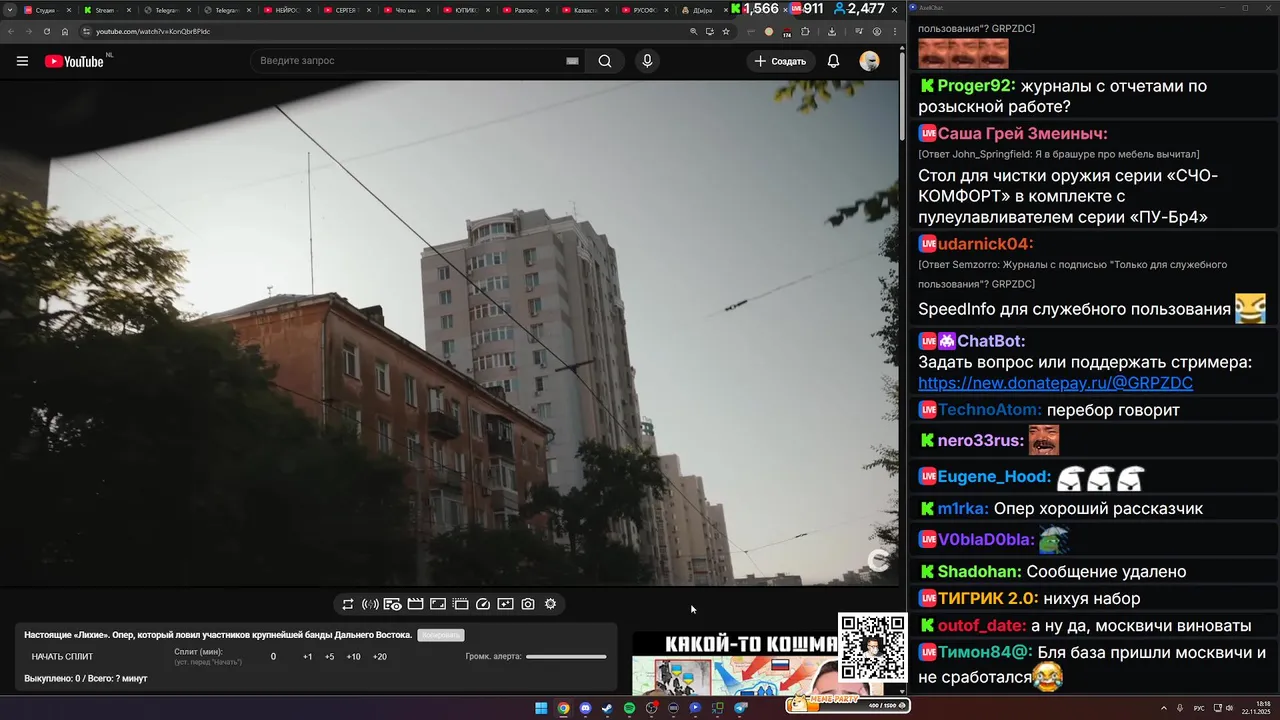Open the YouTube account avatar menu

[x=870, y=61]
